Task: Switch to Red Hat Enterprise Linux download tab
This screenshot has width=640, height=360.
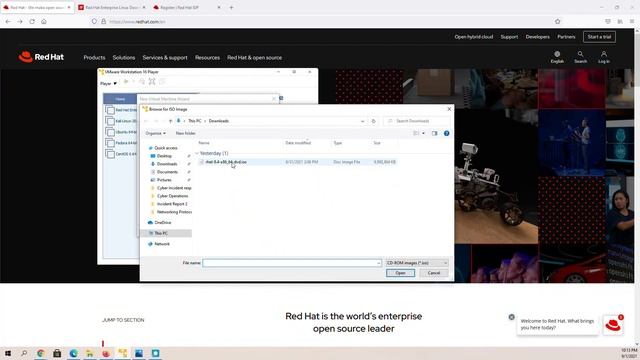Action: 110,7
